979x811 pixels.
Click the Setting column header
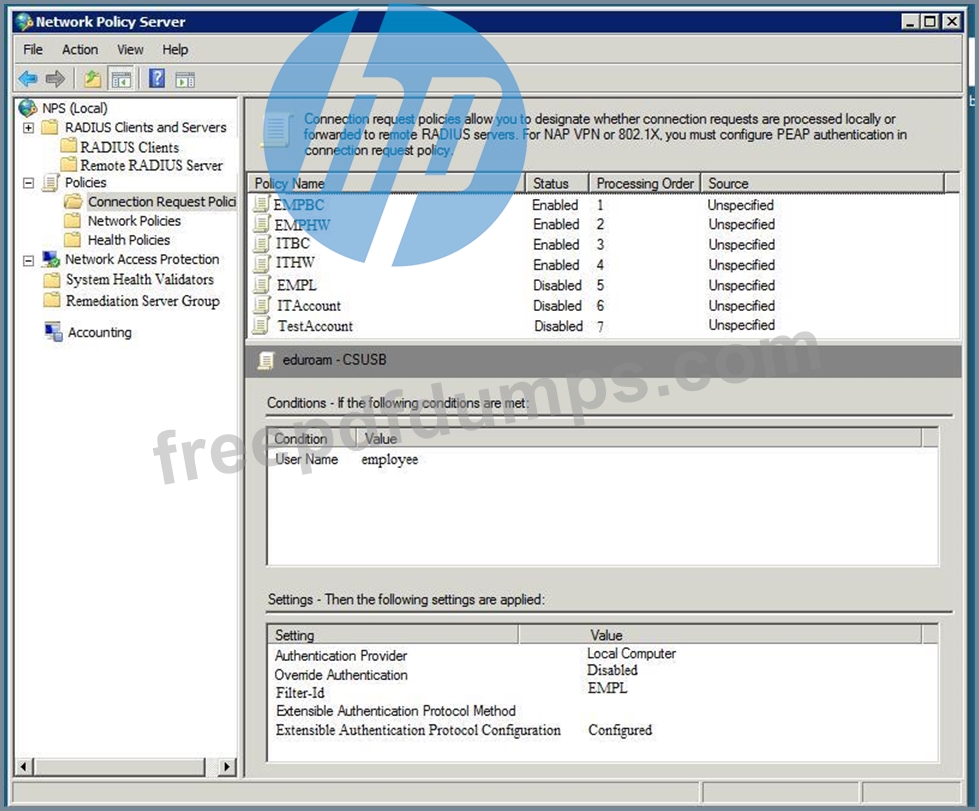point(393,635)
